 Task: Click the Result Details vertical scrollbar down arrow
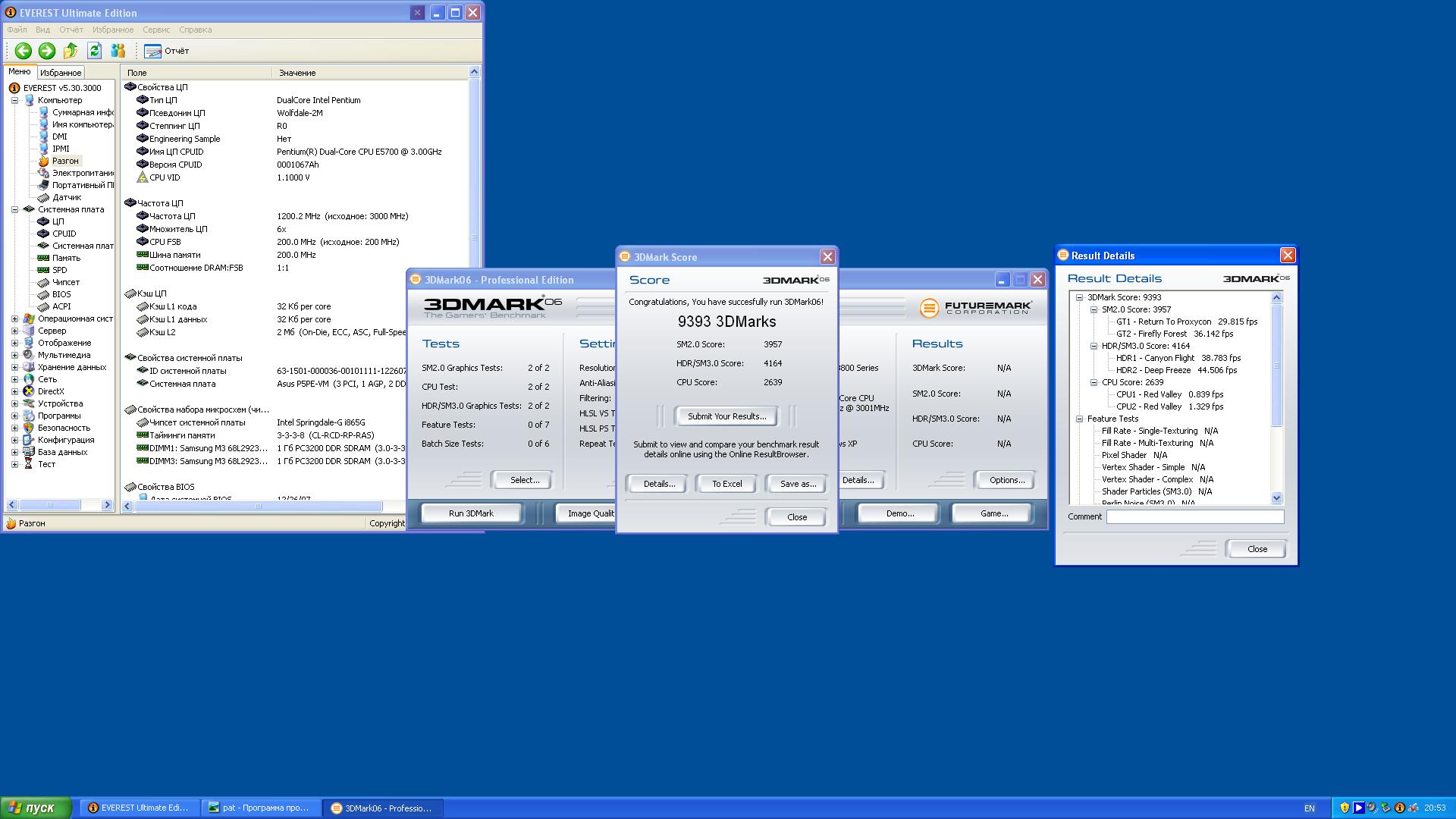tap(1276, 498)
